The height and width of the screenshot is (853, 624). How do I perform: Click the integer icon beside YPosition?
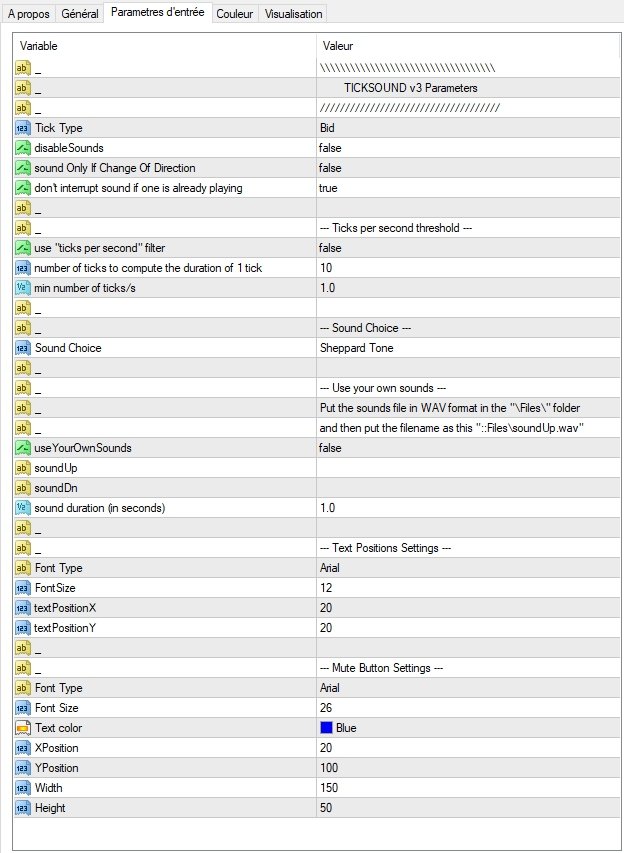pos(23,768)
